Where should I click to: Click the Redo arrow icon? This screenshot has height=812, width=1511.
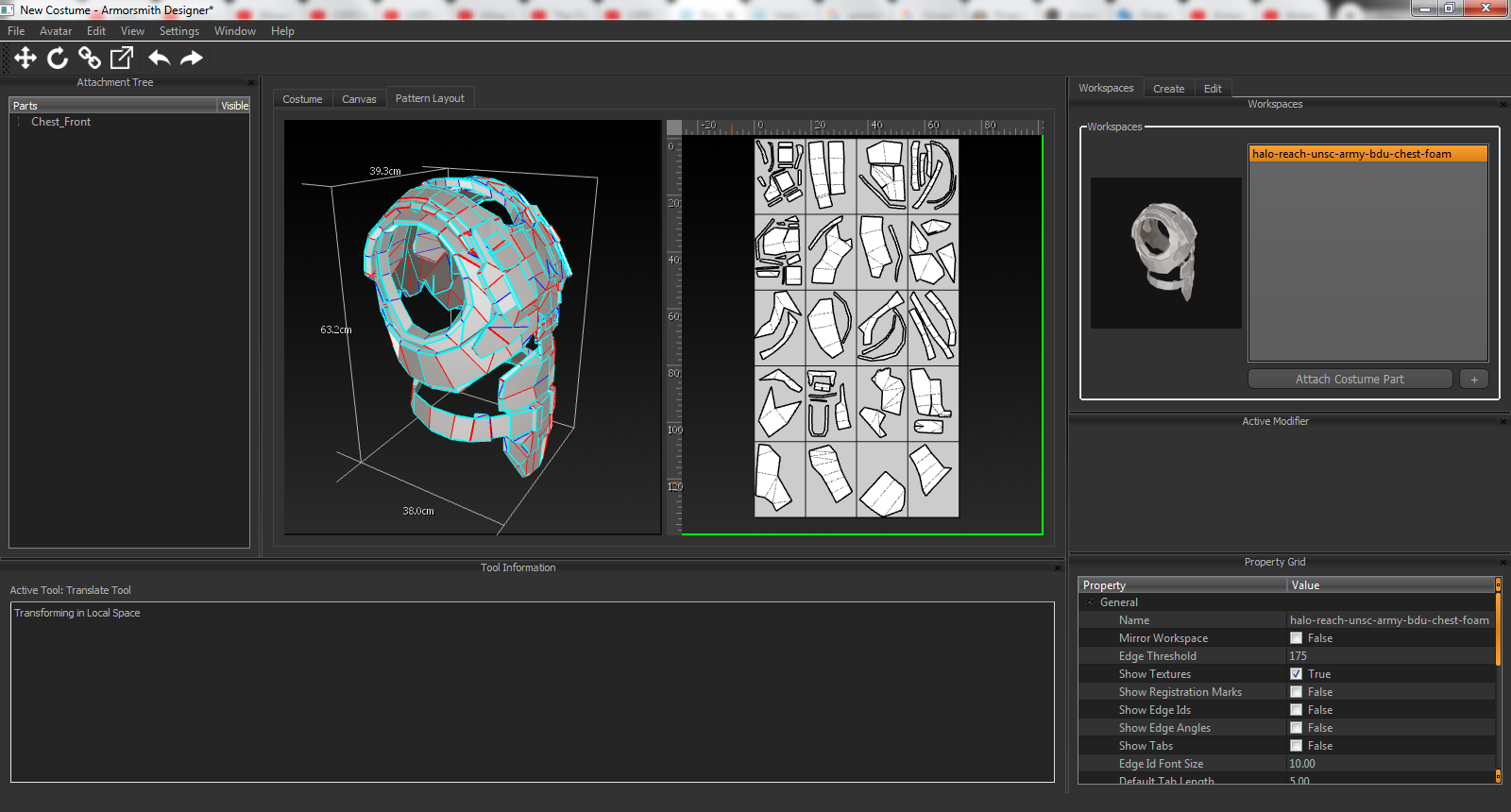[192, 59]
